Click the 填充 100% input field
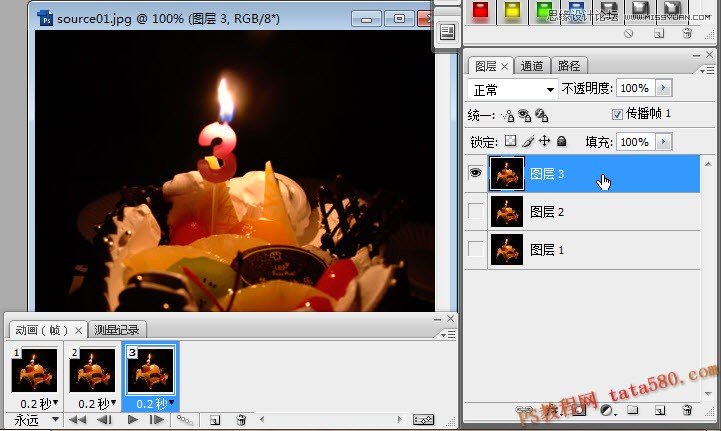This screenshot has width=721, height=431. click(x=635, y=142)
